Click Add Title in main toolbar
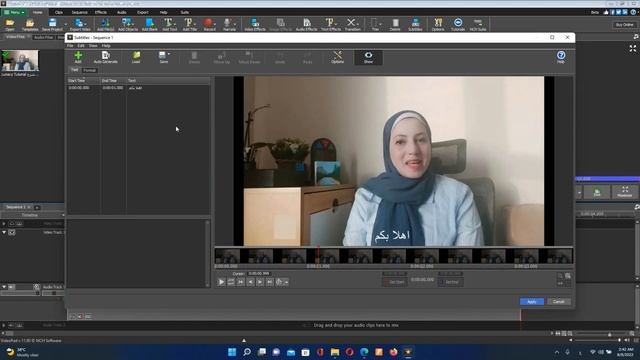 (x=189, y=24)
